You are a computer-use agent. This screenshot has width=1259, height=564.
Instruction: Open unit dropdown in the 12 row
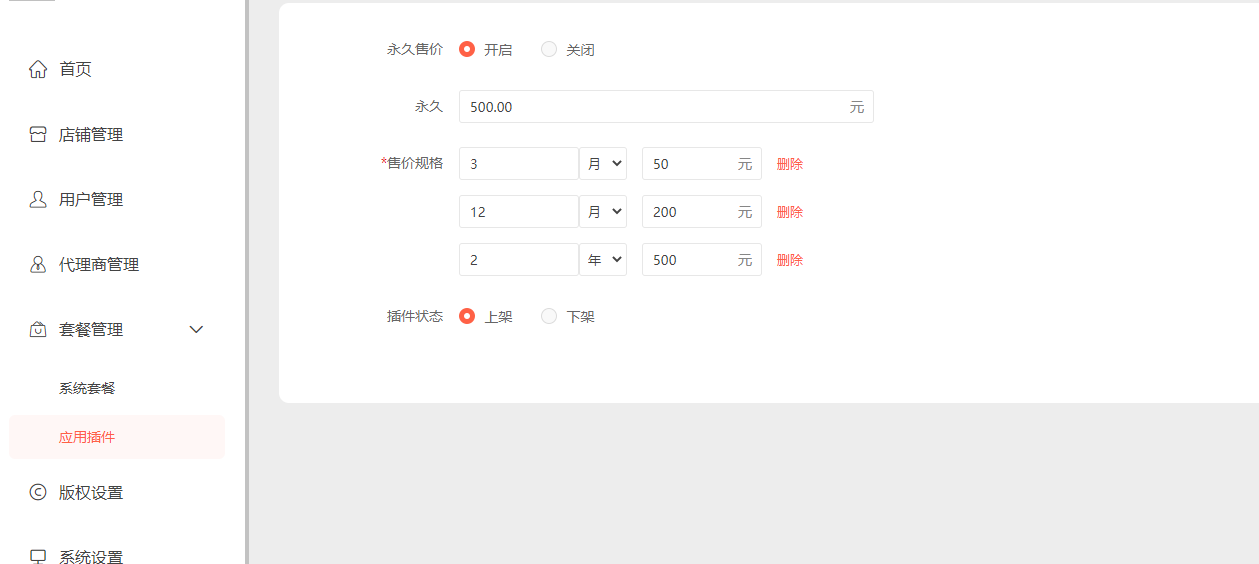(x=603, y=212)
